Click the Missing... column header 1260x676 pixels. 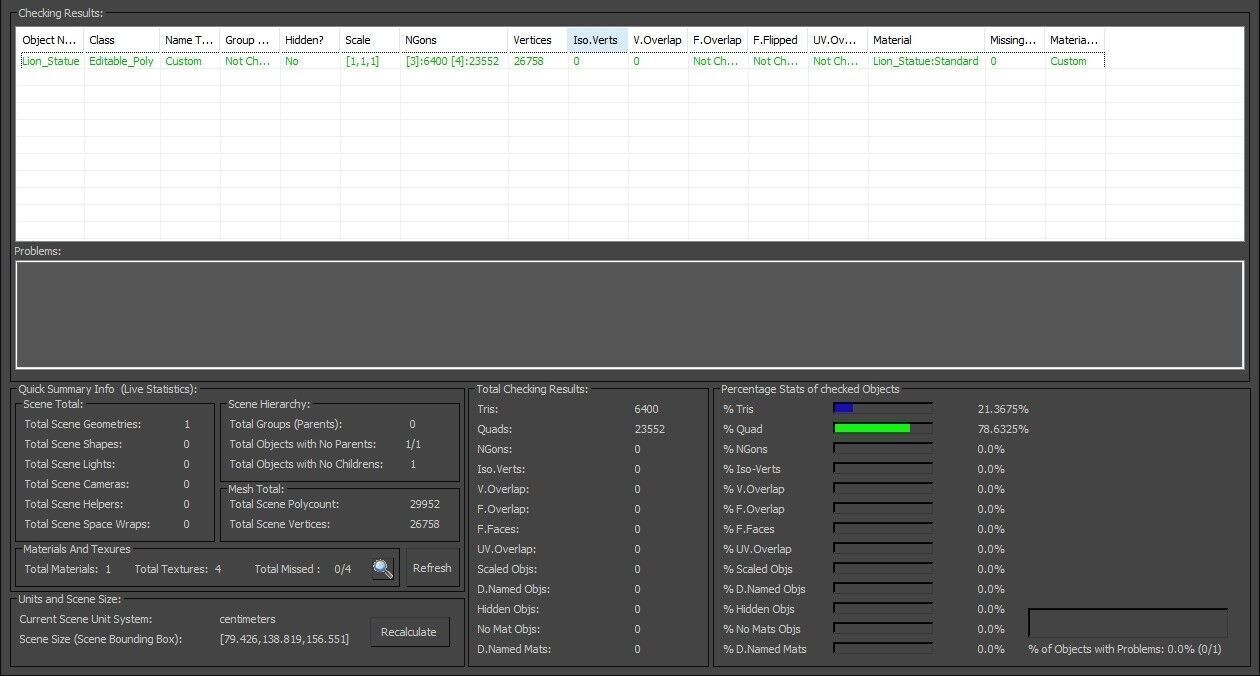point(1015,40)
